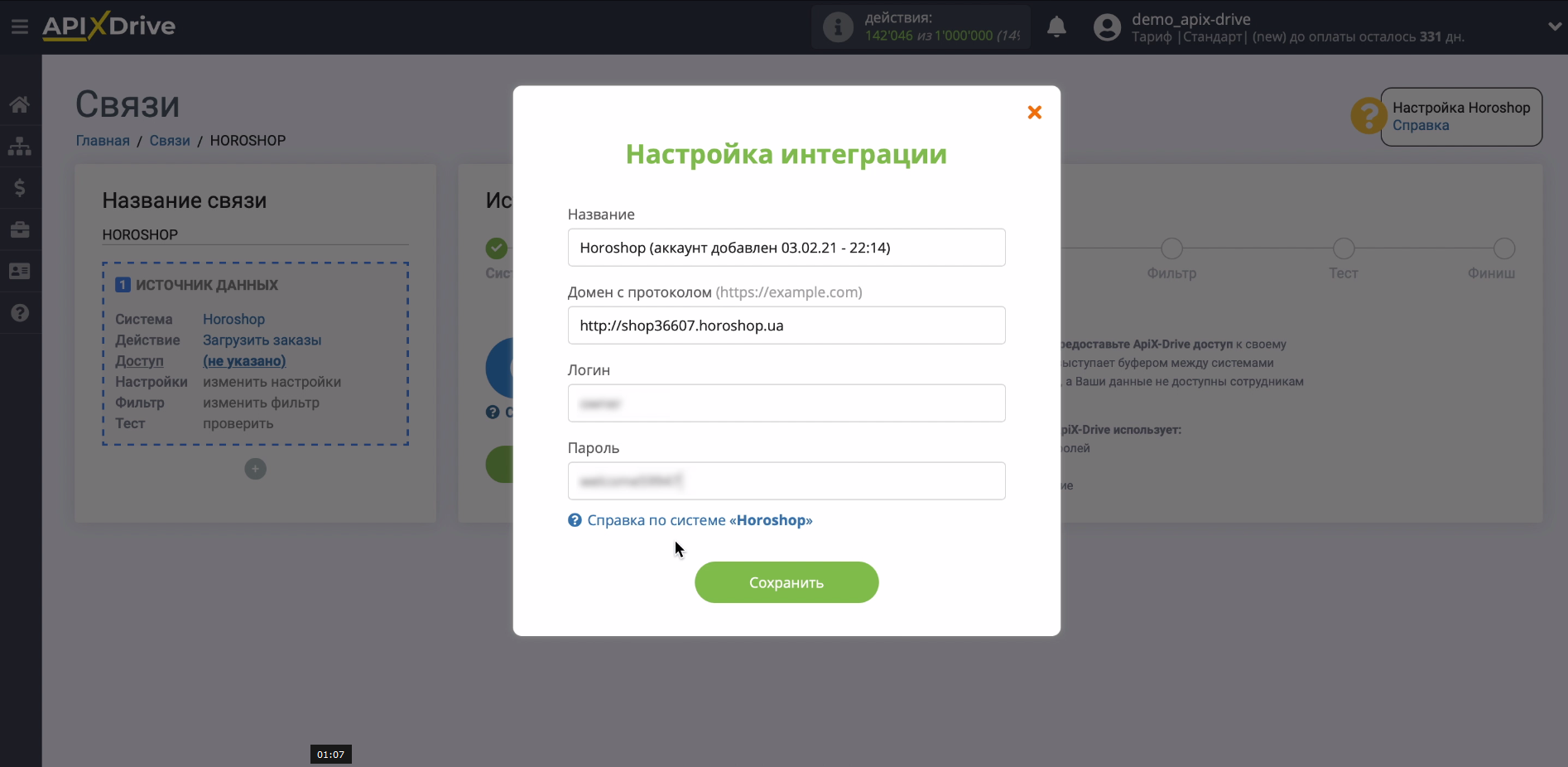The height and width of the screenshot is (767, 1568).
Task: Open help link for Horoshop system
Action: [x=700, y=520]
